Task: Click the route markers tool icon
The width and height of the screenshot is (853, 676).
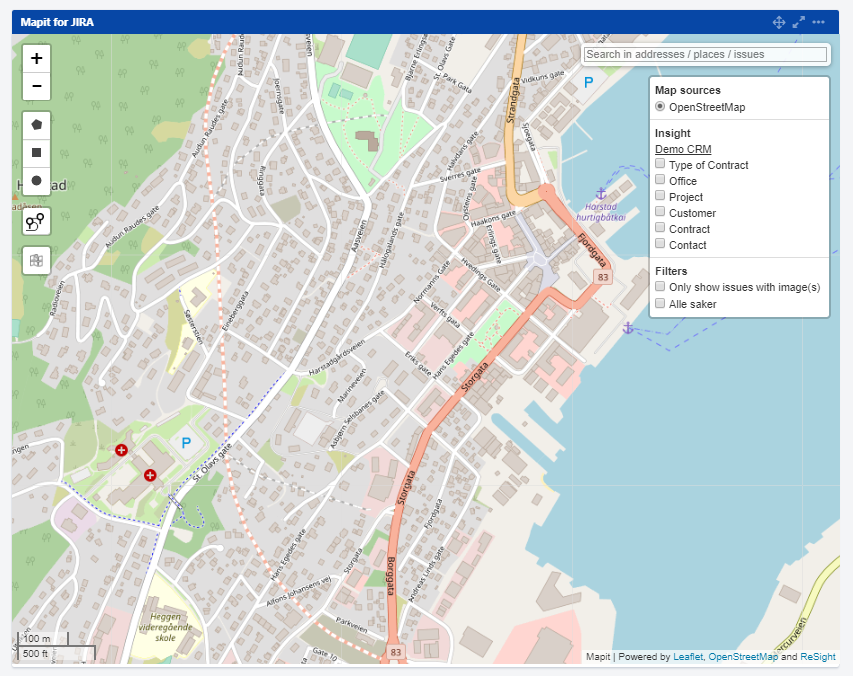Action: (37, 222)
